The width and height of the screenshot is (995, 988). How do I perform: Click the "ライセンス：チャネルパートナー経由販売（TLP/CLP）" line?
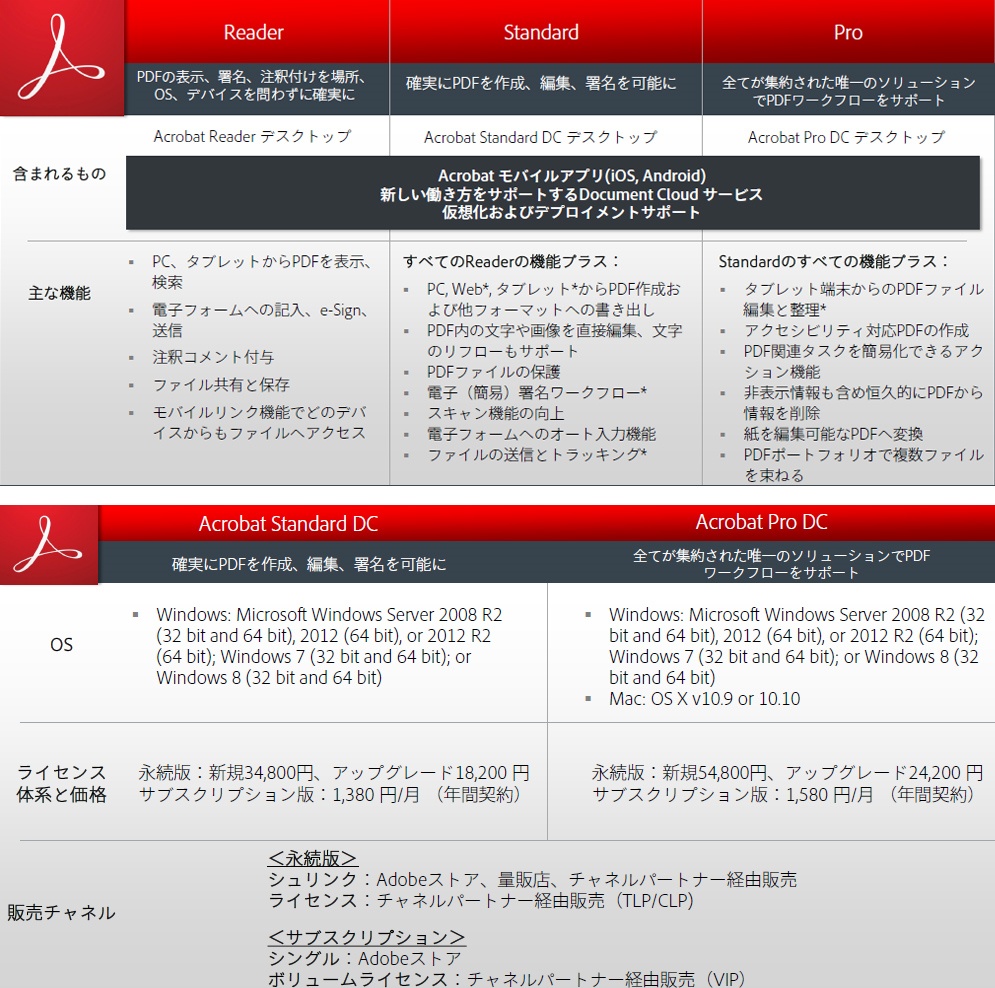[481, 900]
